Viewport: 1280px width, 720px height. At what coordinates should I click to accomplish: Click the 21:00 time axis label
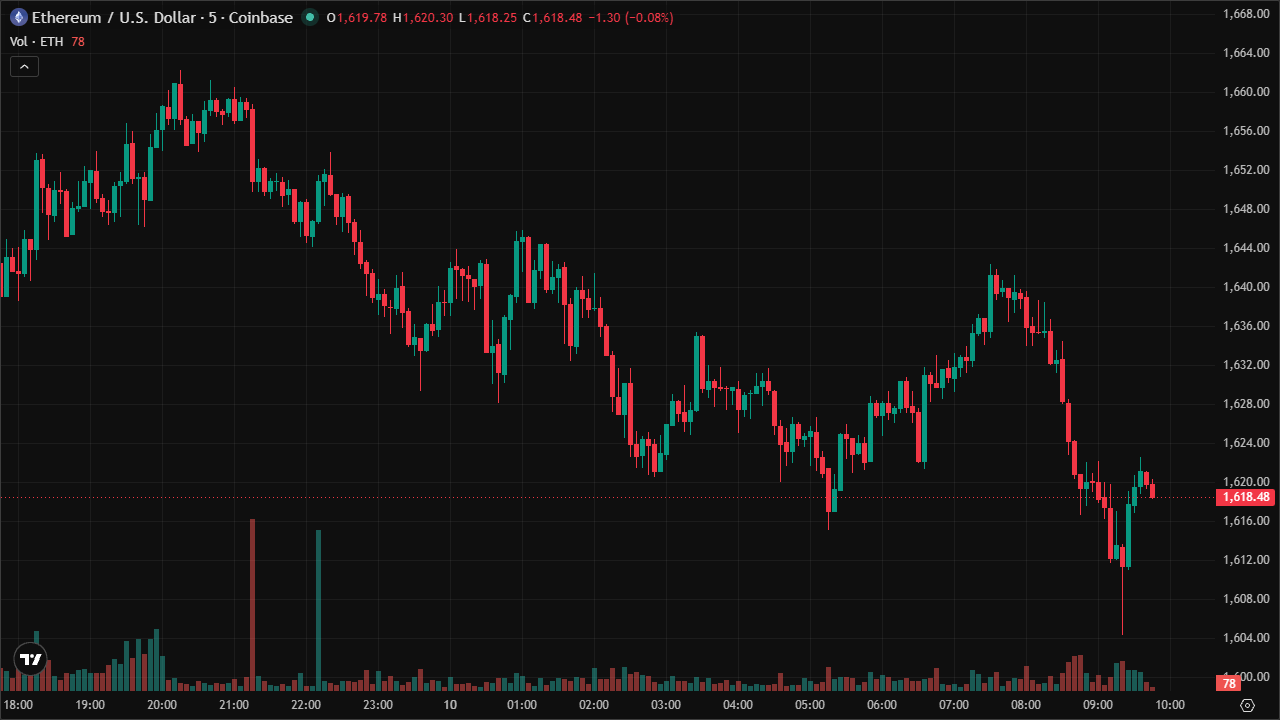pos(234,704)
